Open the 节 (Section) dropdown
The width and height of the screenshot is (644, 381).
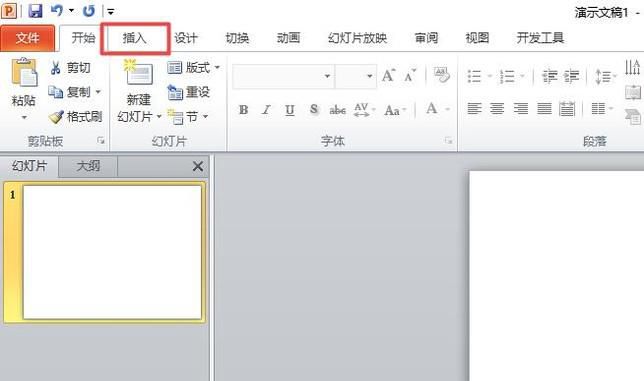(187, 117)
